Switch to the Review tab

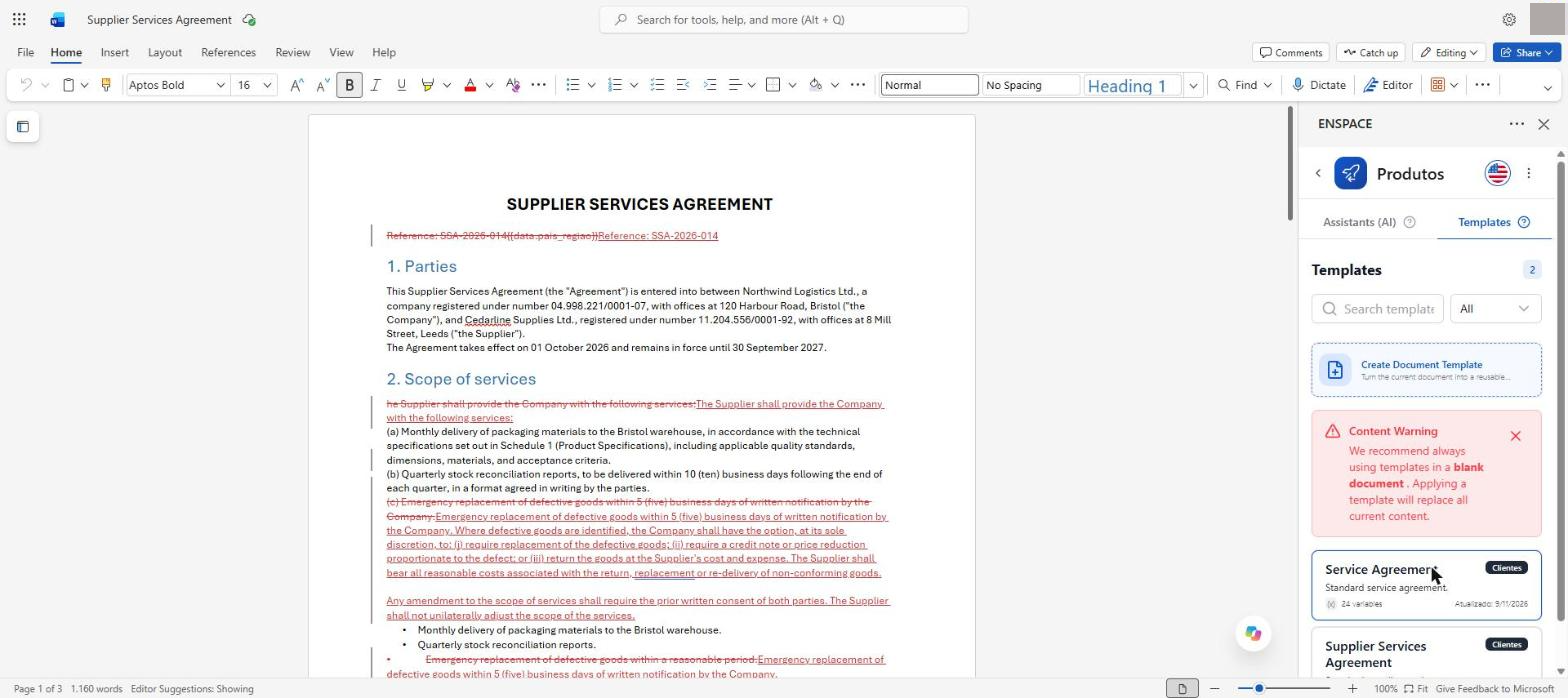click(x=293, y=52)
